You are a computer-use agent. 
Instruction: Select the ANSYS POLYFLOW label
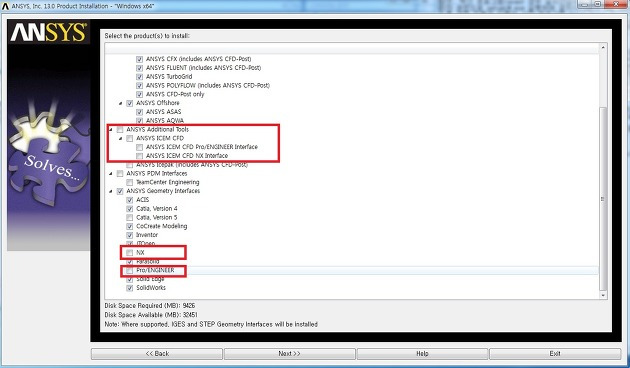[x=208, y=86]
